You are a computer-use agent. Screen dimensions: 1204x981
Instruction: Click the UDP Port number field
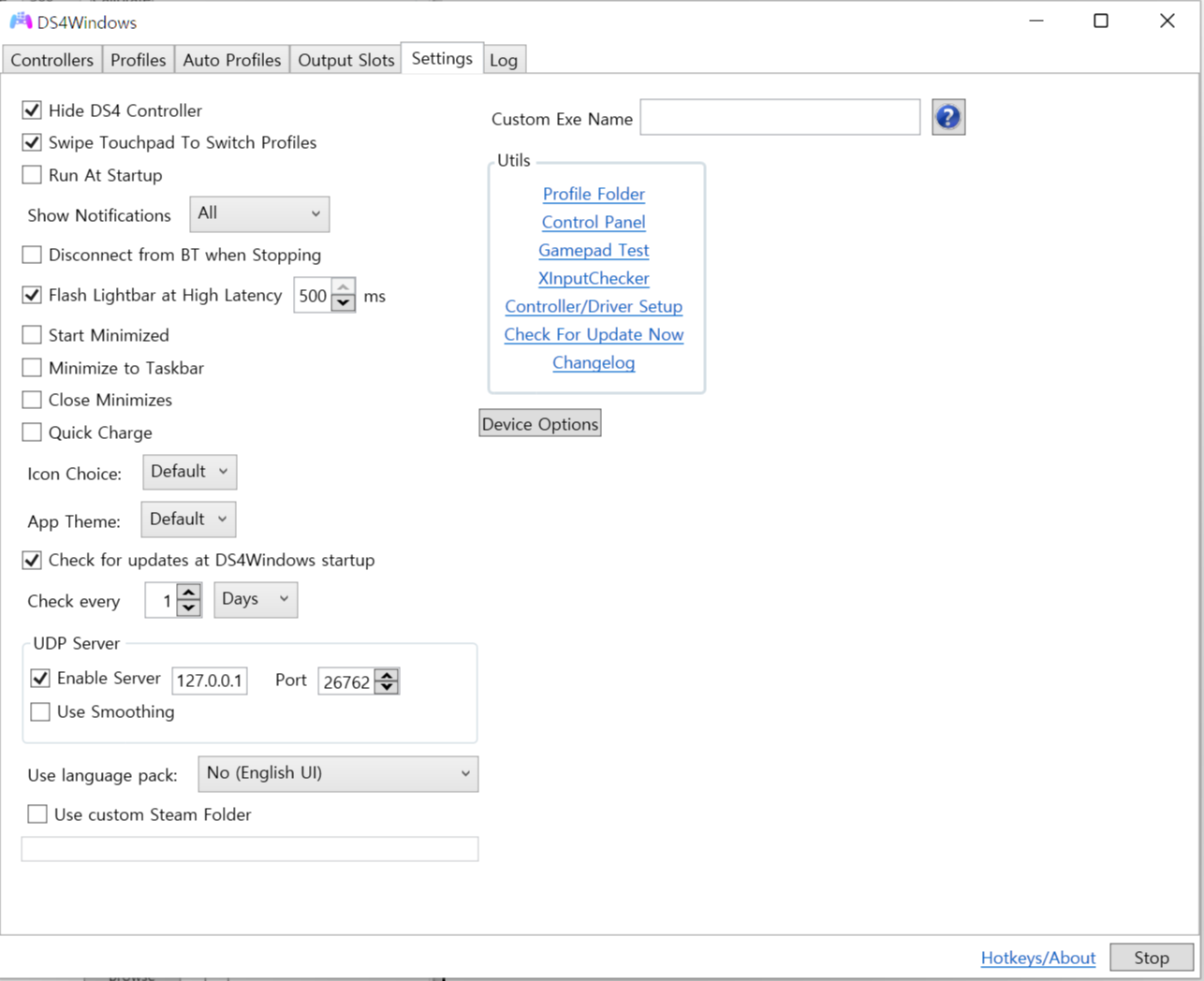[x=346, y=681]
